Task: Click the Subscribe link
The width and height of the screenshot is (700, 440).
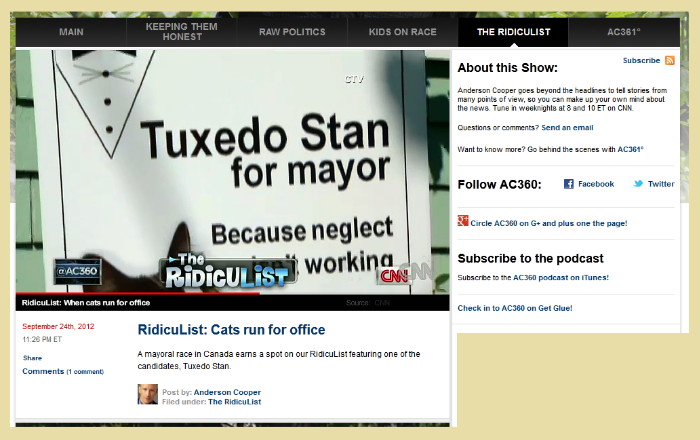Action: tap(641, 60)
